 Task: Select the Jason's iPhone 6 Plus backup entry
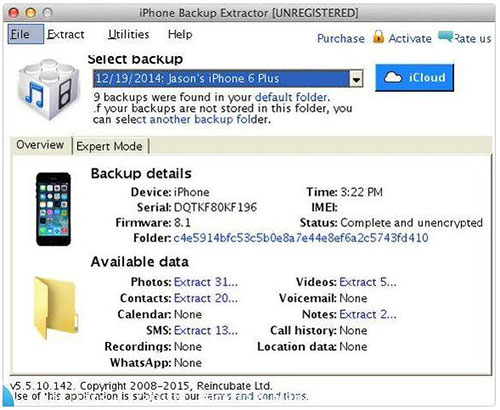pyautogui.click(x=221, y=79)
